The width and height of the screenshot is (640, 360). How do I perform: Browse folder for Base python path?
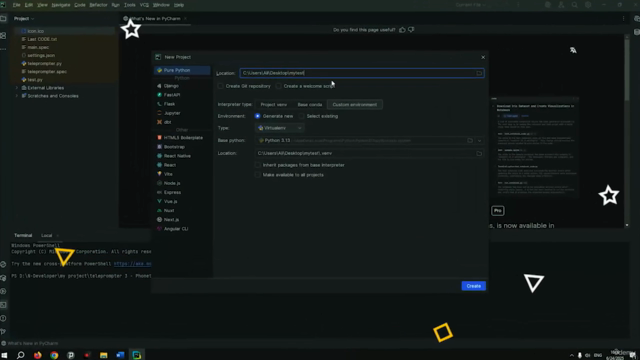(470, 140)
